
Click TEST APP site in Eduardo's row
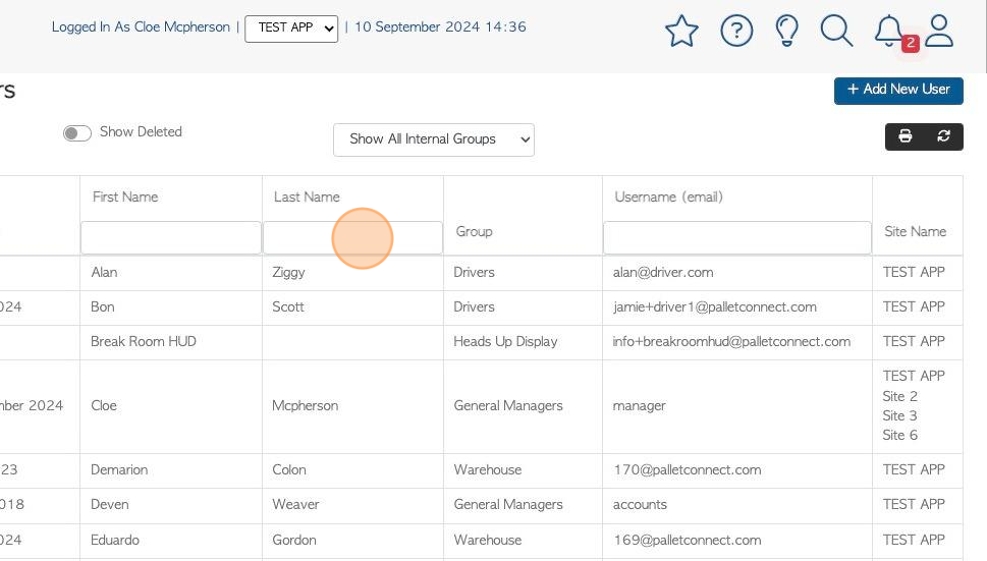(913, 540)
